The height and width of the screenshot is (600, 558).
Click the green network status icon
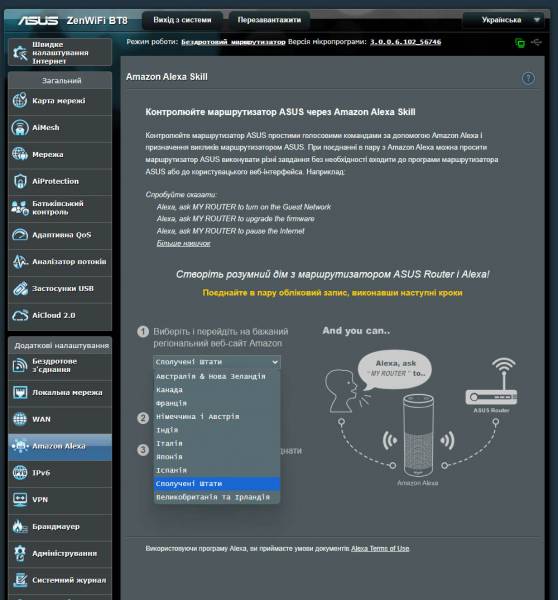520,42
